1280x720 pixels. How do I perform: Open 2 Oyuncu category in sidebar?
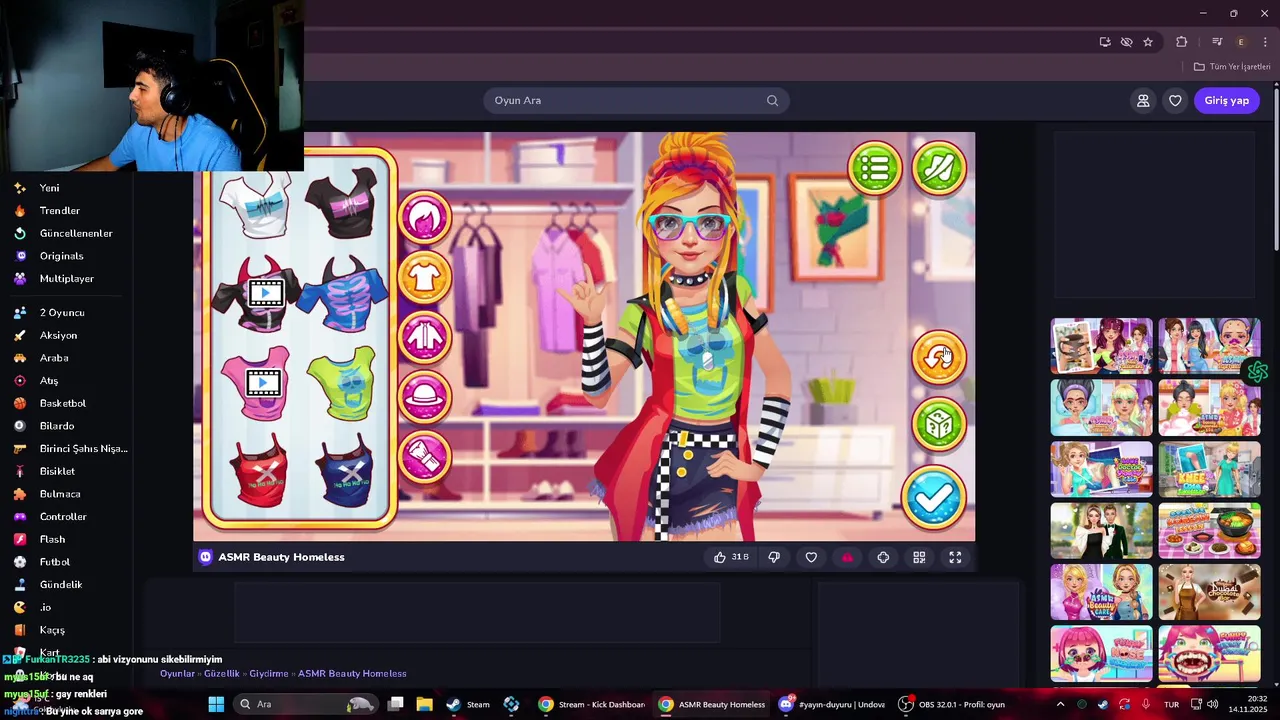tap(62, 313)
